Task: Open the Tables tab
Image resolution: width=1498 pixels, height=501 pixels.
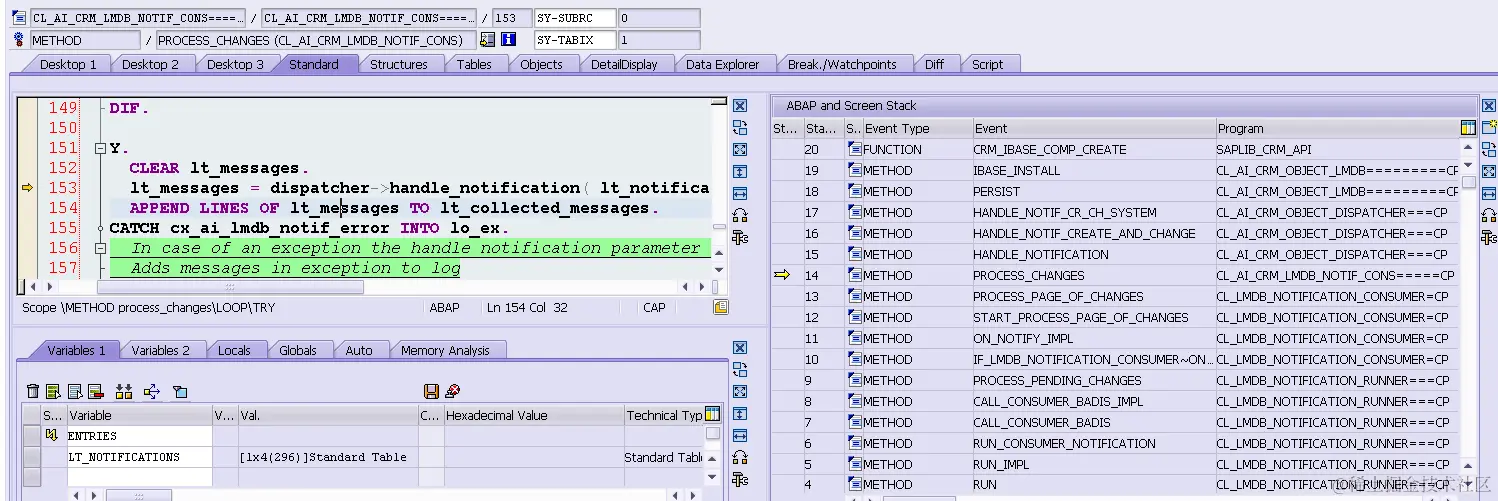Action: click(474, 64)
